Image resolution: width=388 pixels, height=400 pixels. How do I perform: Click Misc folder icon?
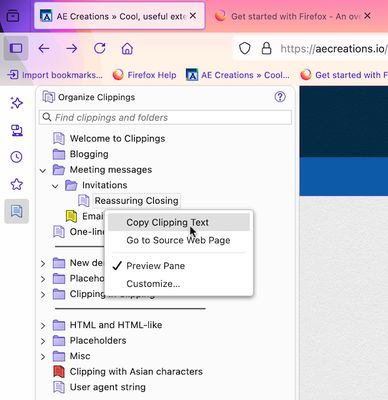pyautogui.click(x=59, y=356)
